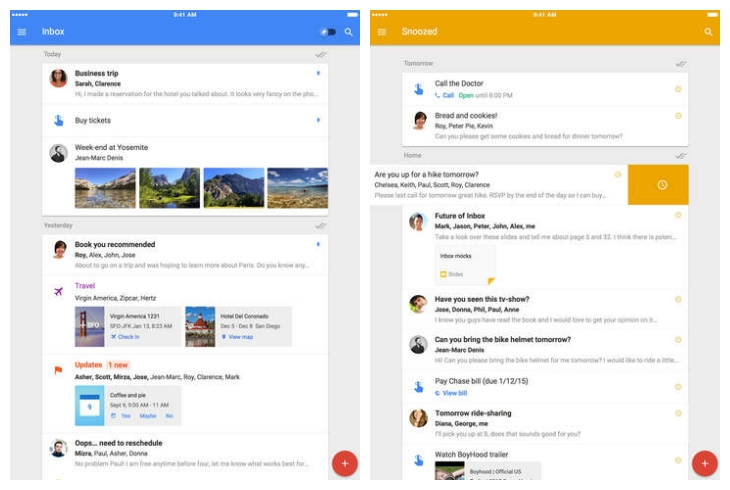Viewport: 730px width, 490px height.
Task: Open the Future of Inbox conversation
Action: click(x=460, y=216)
